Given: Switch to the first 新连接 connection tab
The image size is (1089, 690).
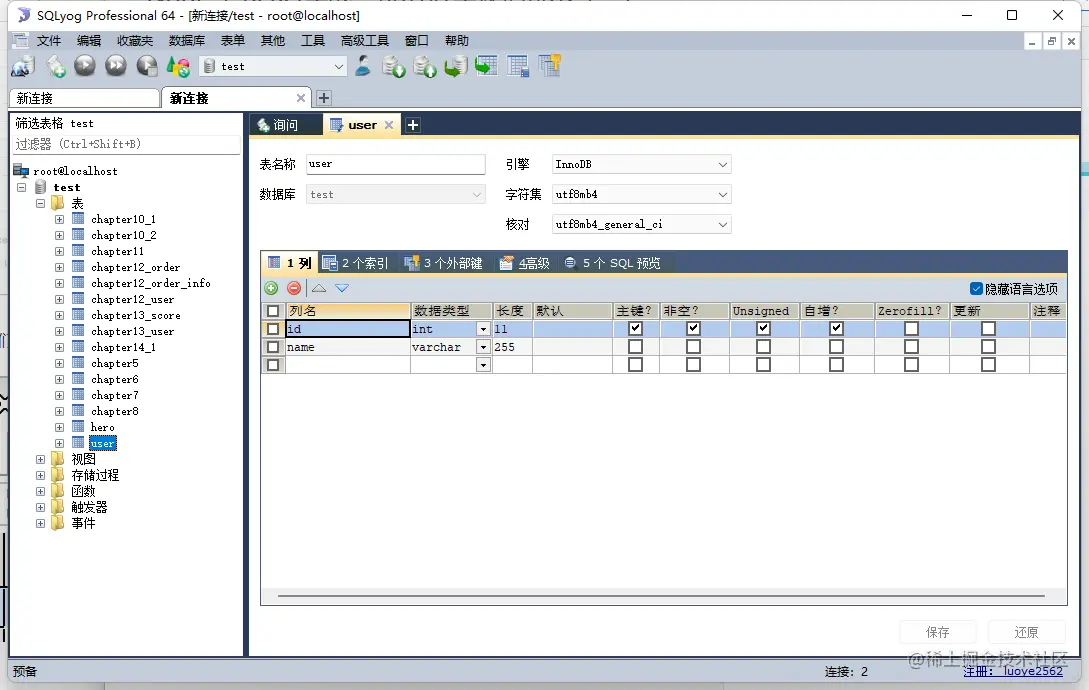Looking at the screenshot, I should (x=85, y=98).
